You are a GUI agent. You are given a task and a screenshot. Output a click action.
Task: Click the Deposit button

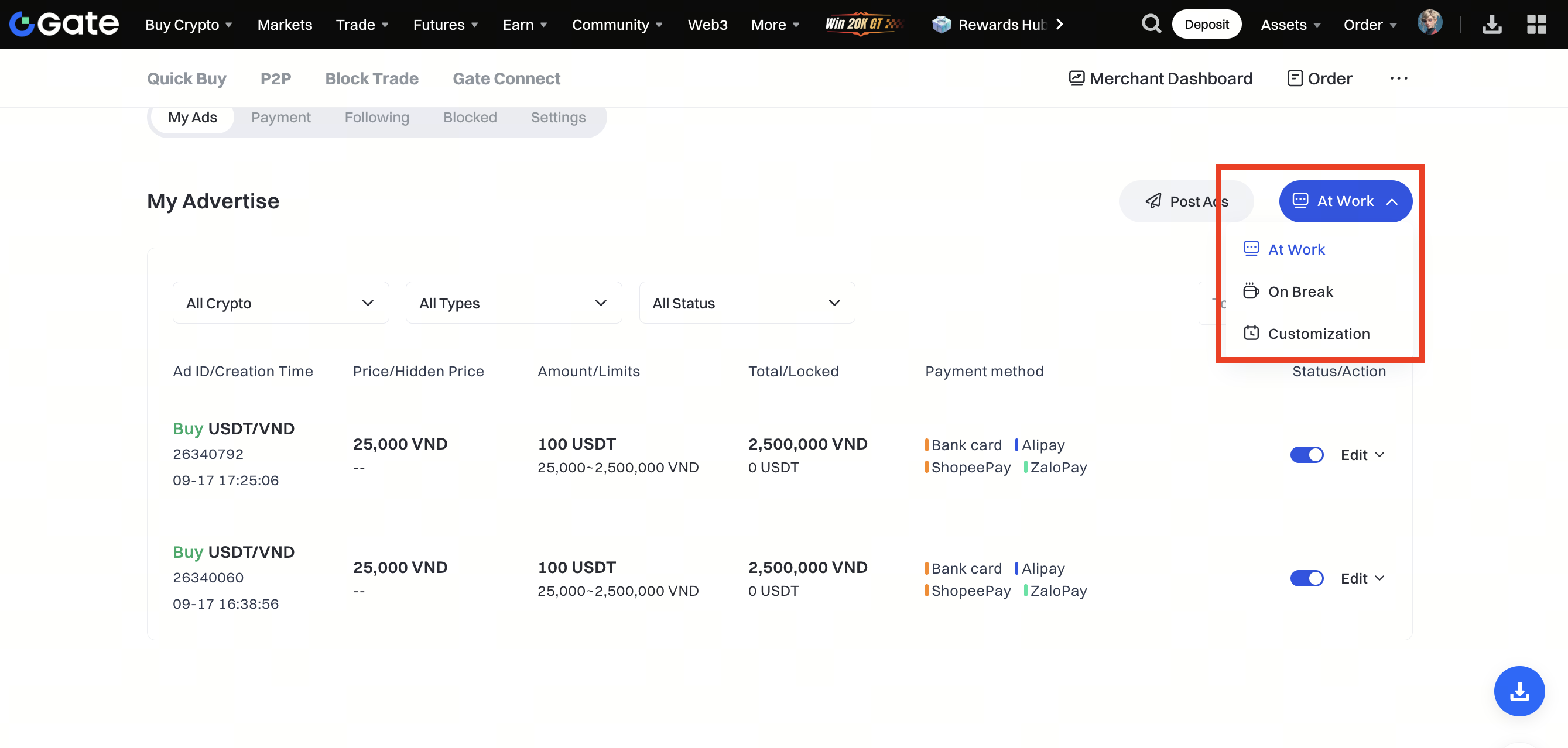(1206, 25)
